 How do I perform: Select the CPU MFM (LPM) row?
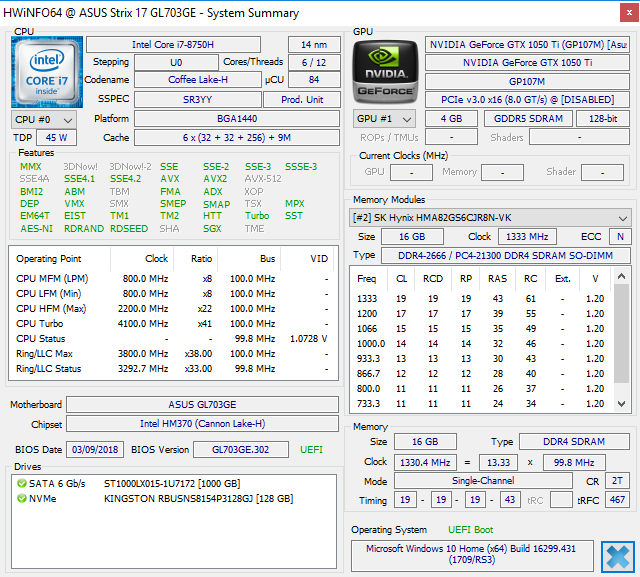coord(173,279)
